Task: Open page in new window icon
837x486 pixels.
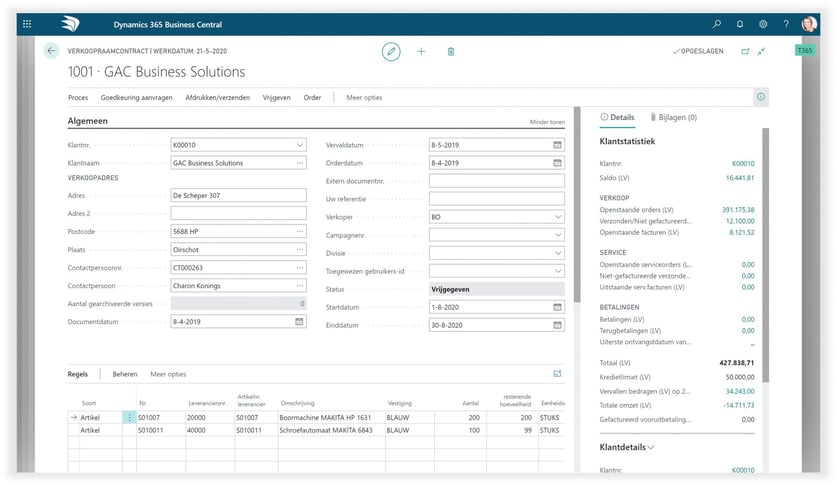Action: click(745, 51)
